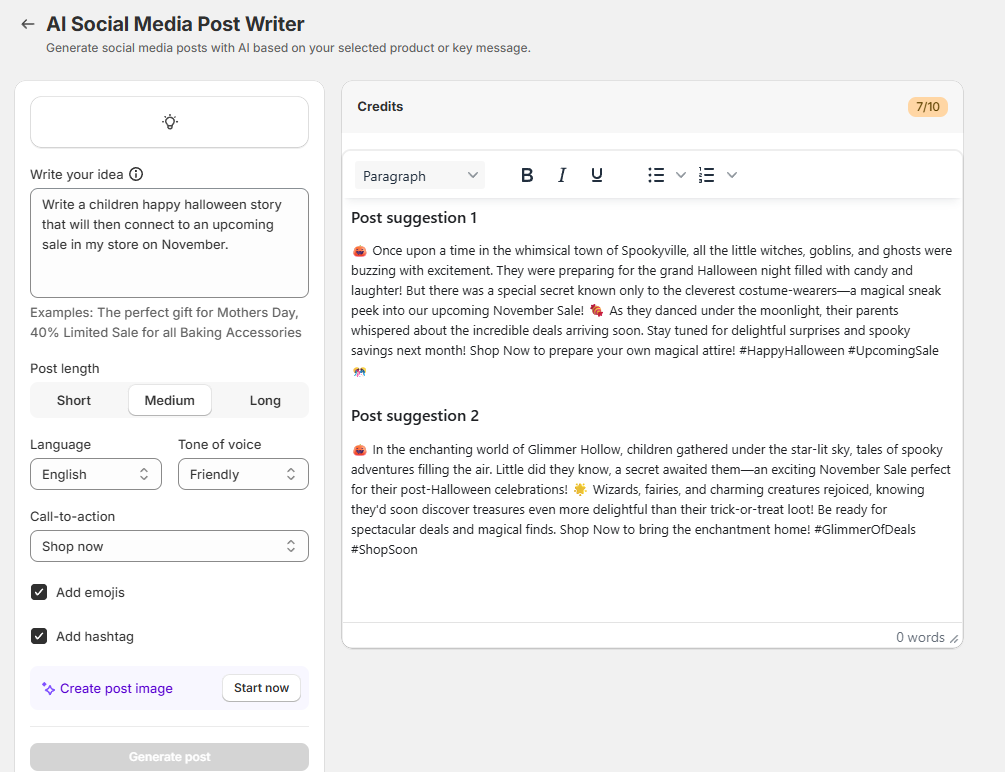Click the Credits label

(380, 106)
